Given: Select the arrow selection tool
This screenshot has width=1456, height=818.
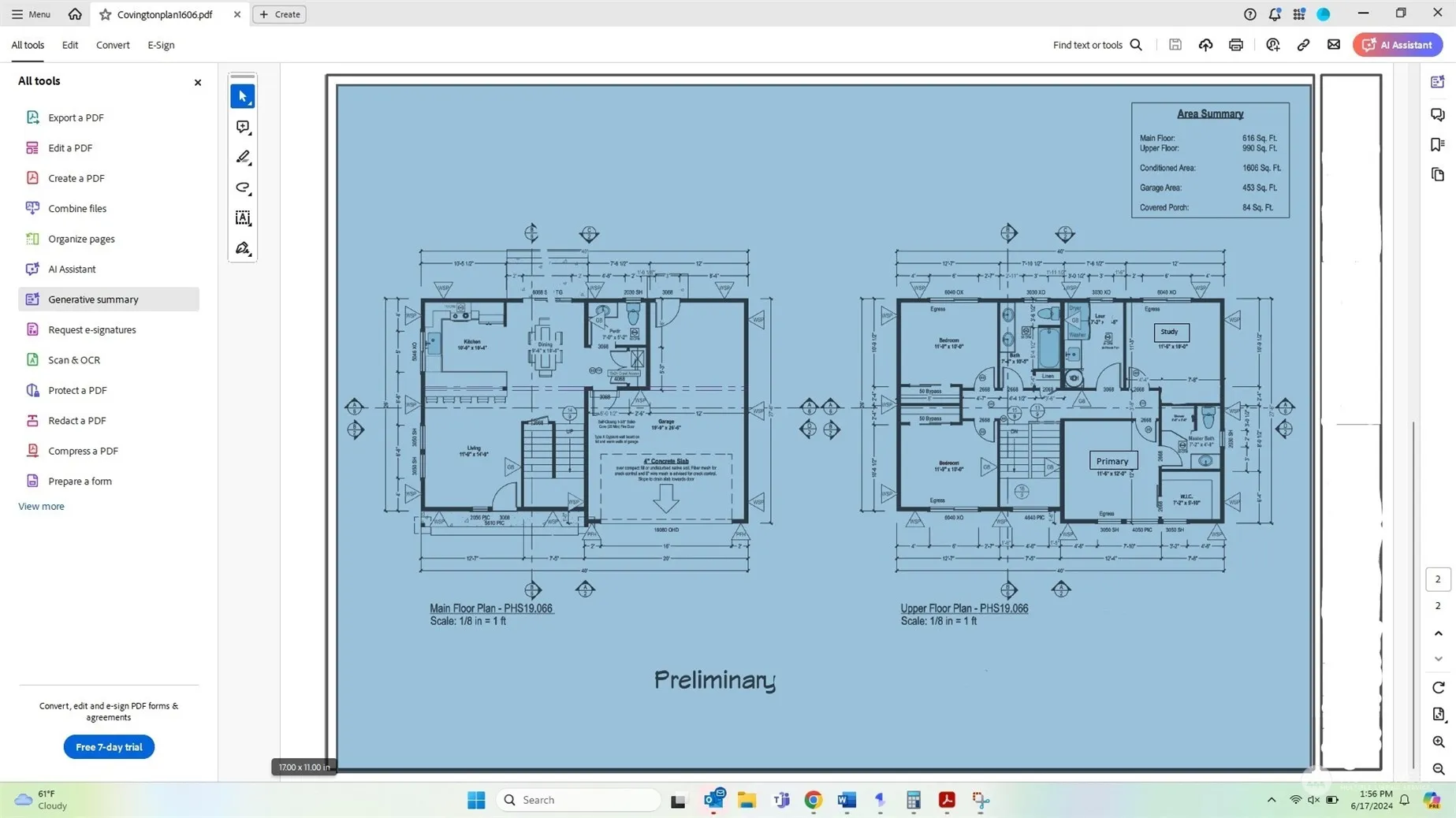Looking at the screenshot, I should 243,96.
